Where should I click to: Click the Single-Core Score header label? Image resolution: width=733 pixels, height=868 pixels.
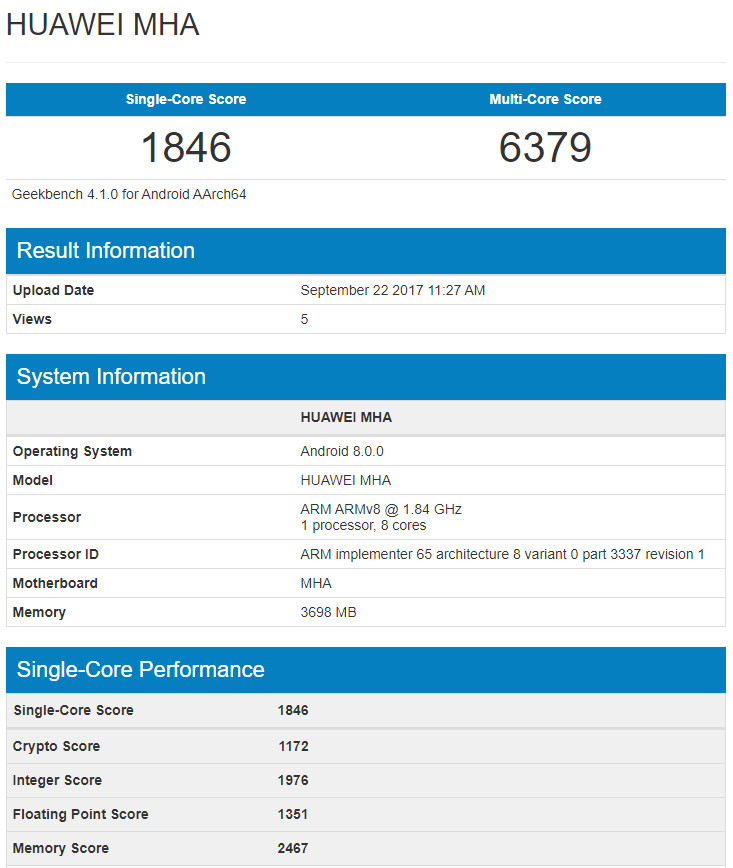[185, 99]
